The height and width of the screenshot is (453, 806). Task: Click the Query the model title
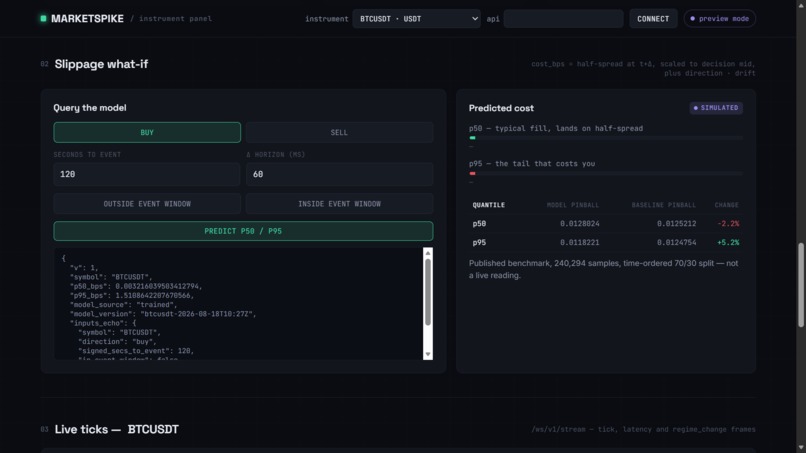click(x=90, y=107)
